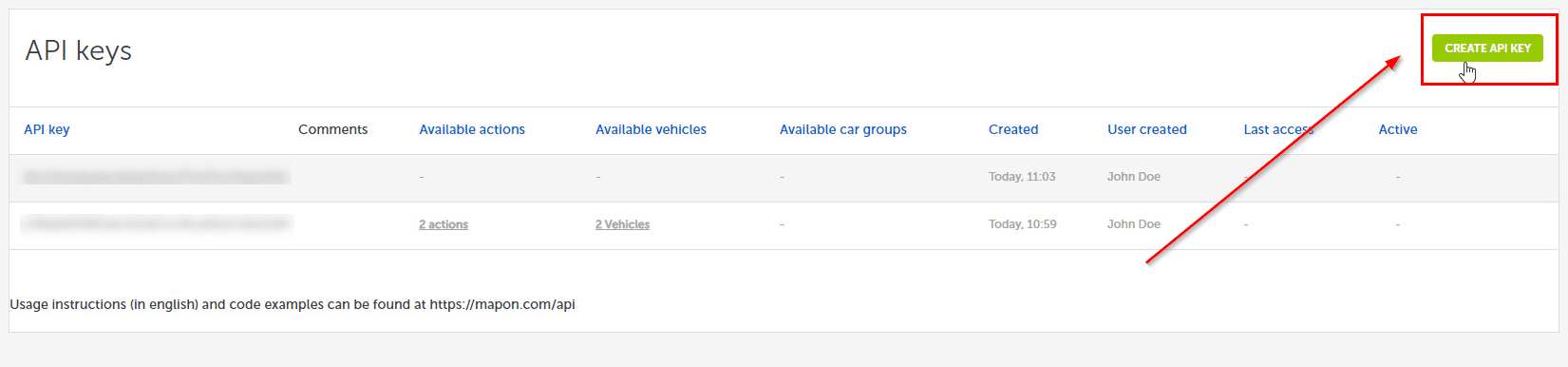Click the Today, 10:59 created timestamp
This screenshot has height=367, width=1568.
tap(1022, 224)
